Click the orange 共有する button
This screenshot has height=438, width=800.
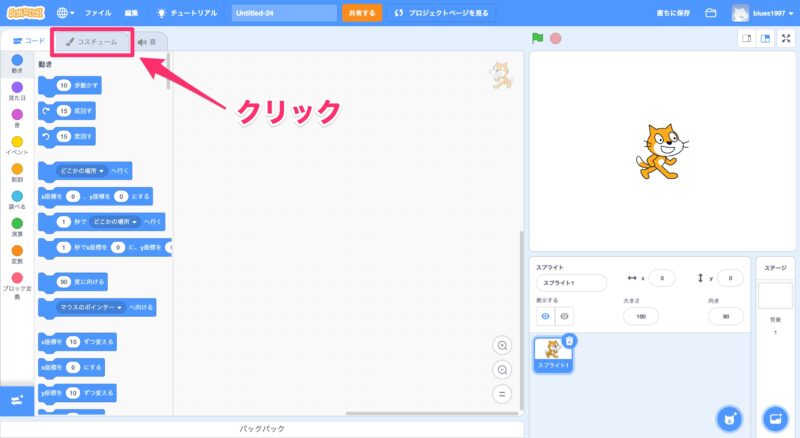click(362, 13)
